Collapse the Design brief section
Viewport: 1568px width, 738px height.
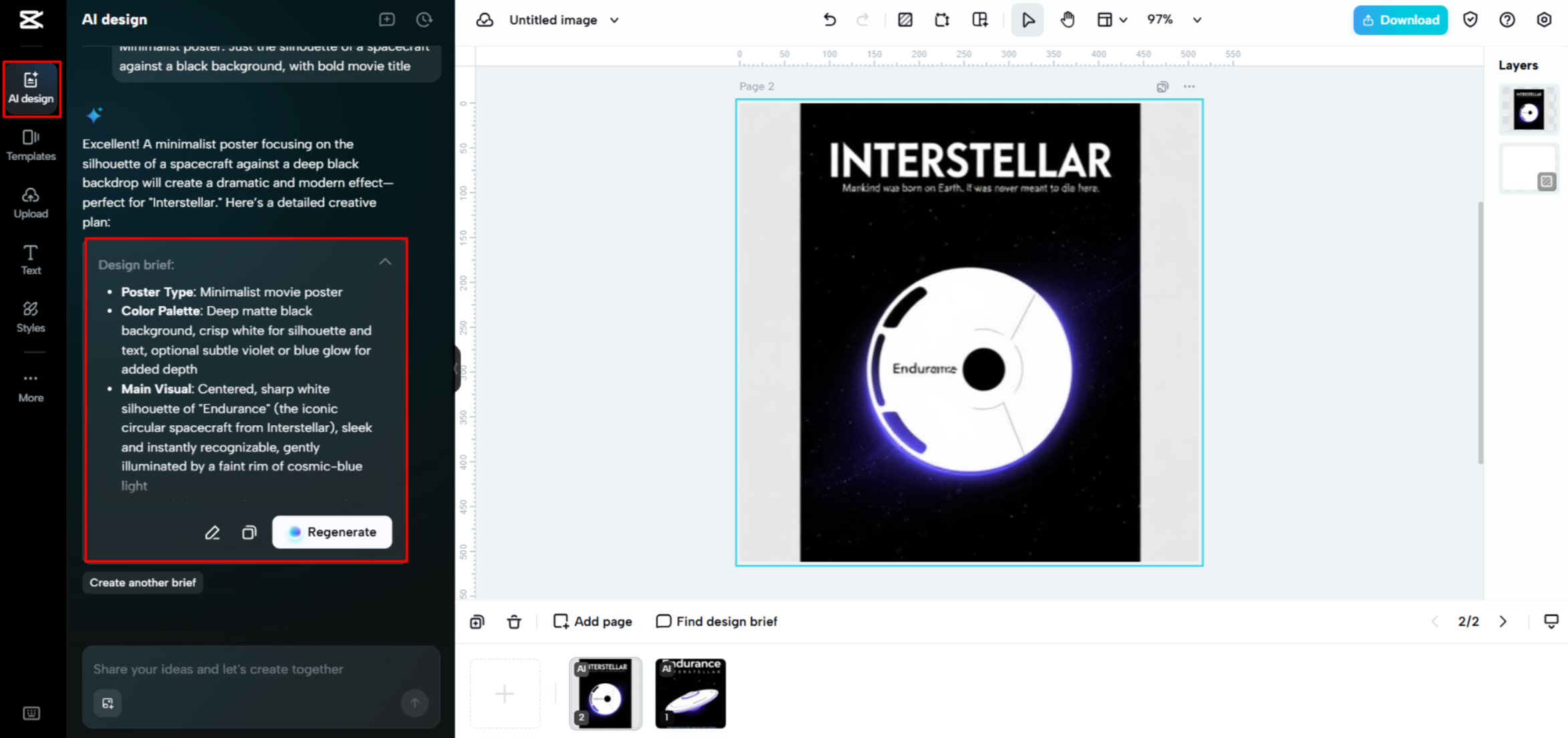[385, 261]
